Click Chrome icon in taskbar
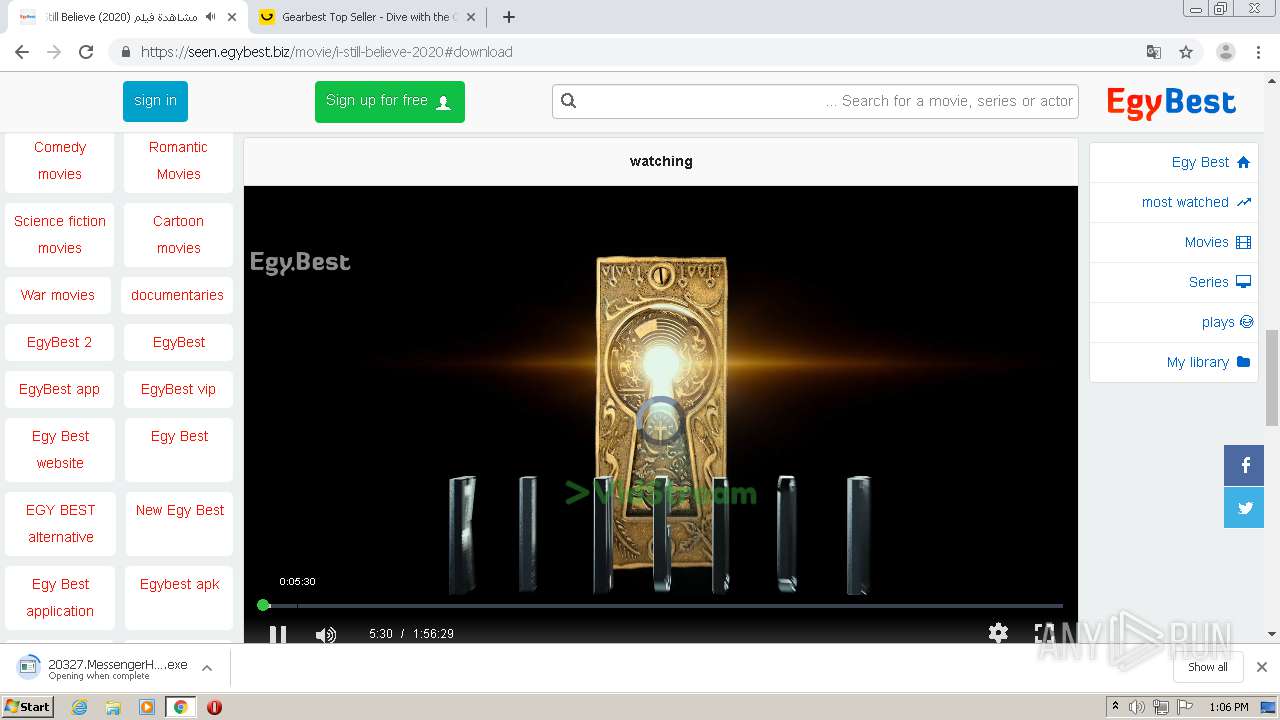The image size is (1280, 720). pyautogui.click(x=180, y=707)
